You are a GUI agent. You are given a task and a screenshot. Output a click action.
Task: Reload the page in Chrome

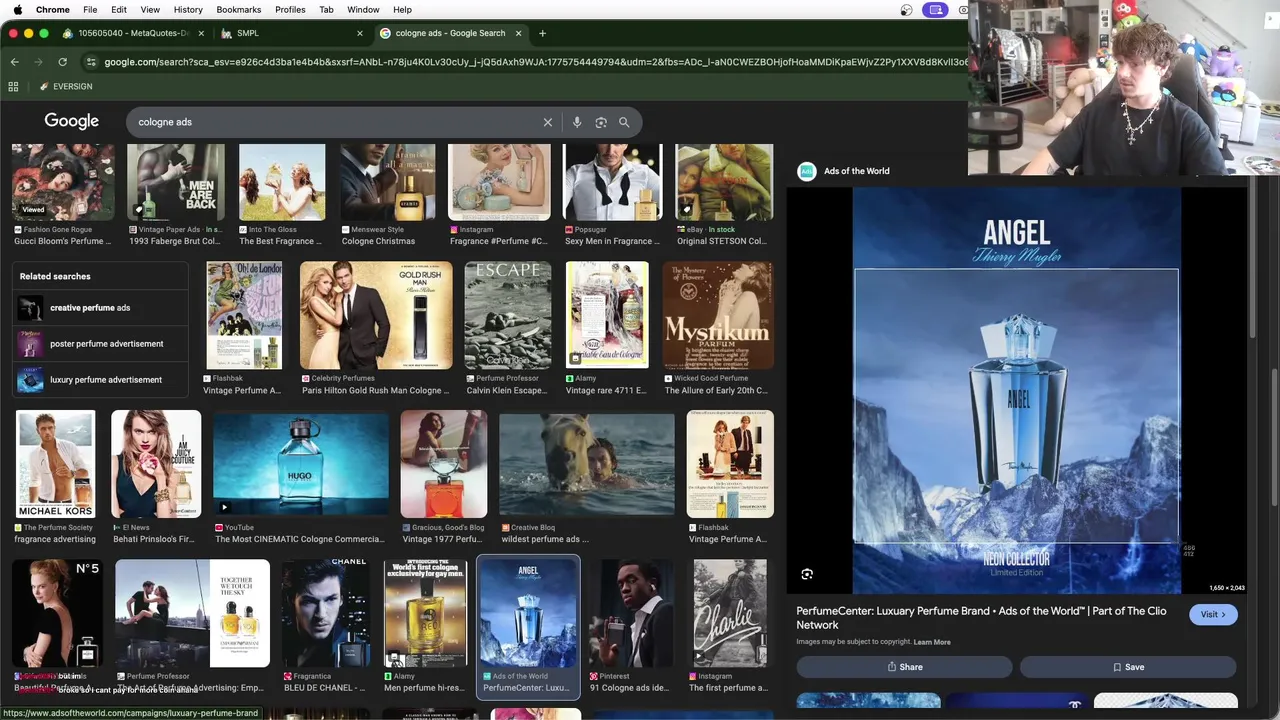pyautogui.click(x=62, y=62)
